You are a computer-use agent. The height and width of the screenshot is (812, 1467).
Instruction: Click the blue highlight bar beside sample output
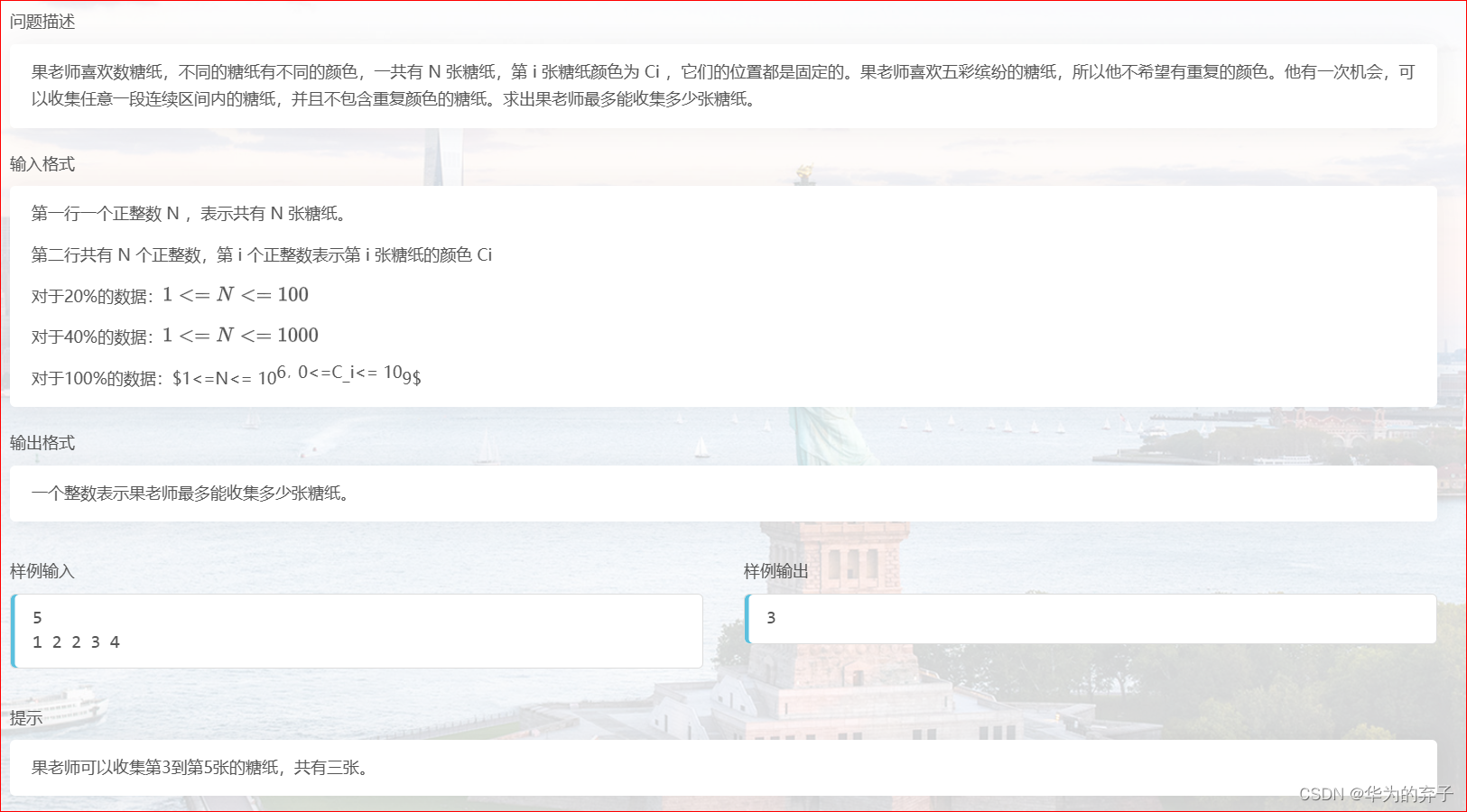747,618
